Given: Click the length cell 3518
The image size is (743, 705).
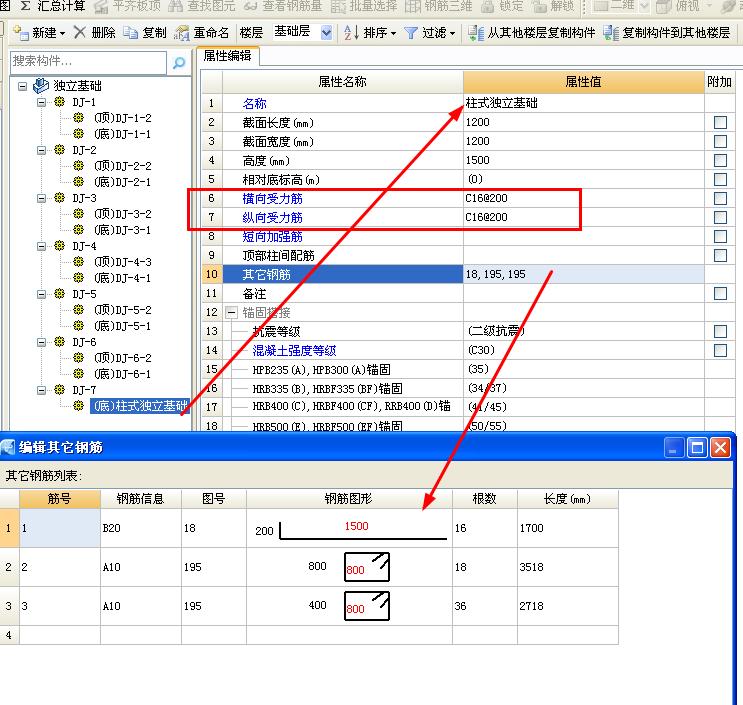Looking at the screenshot, I should pos(568,567).
